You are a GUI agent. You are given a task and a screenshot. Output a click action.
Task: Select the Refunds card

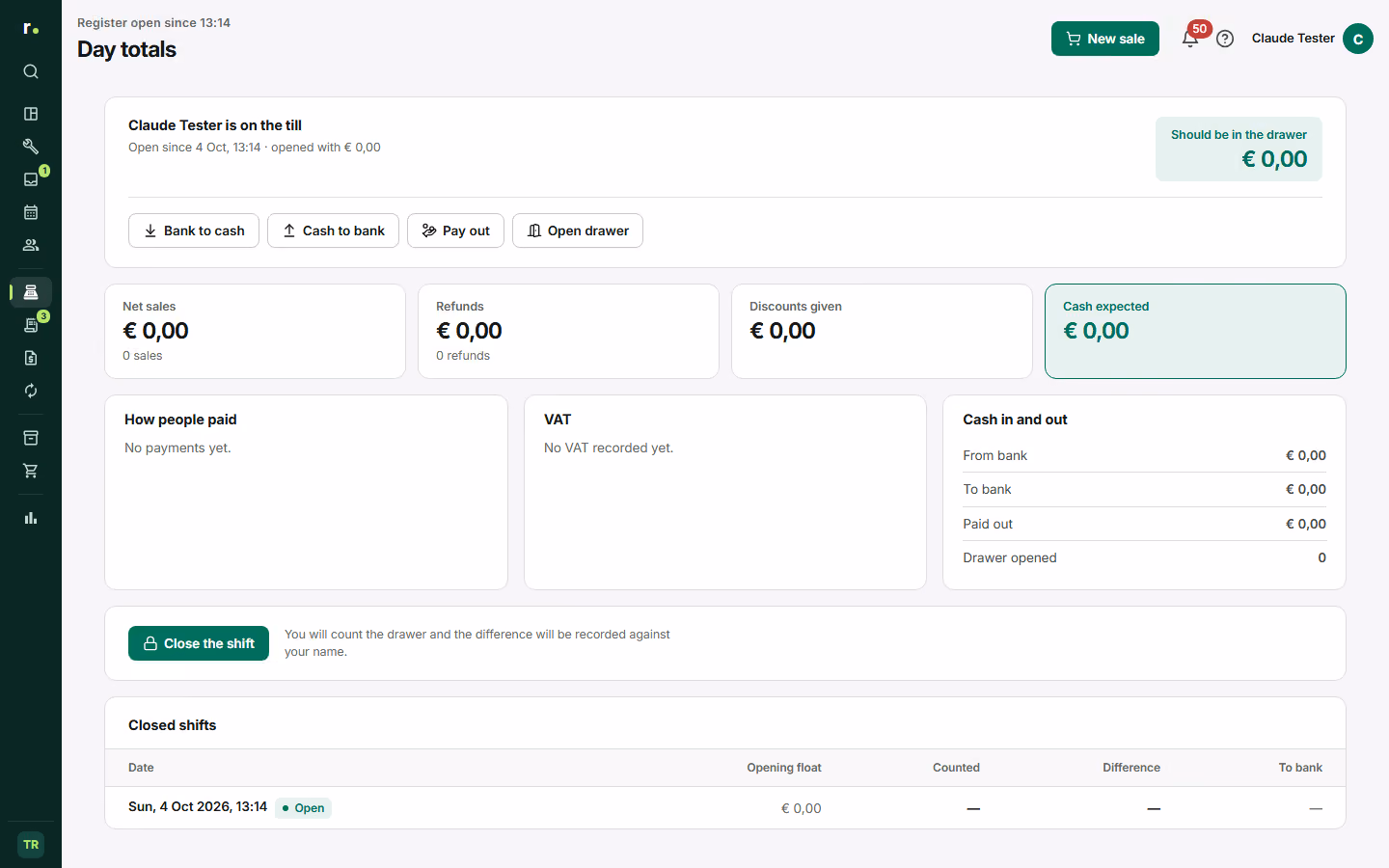coord(568,331)
